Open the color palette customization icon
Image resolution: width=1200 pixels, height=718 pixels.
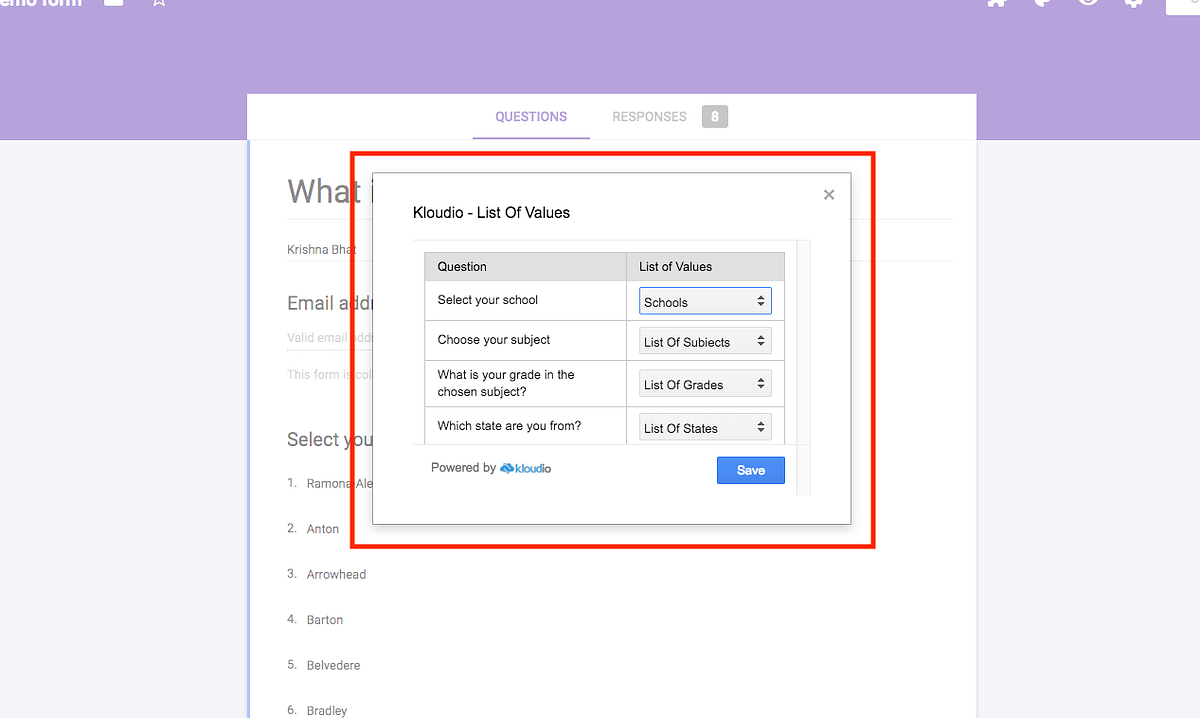tap(1041, 2)
